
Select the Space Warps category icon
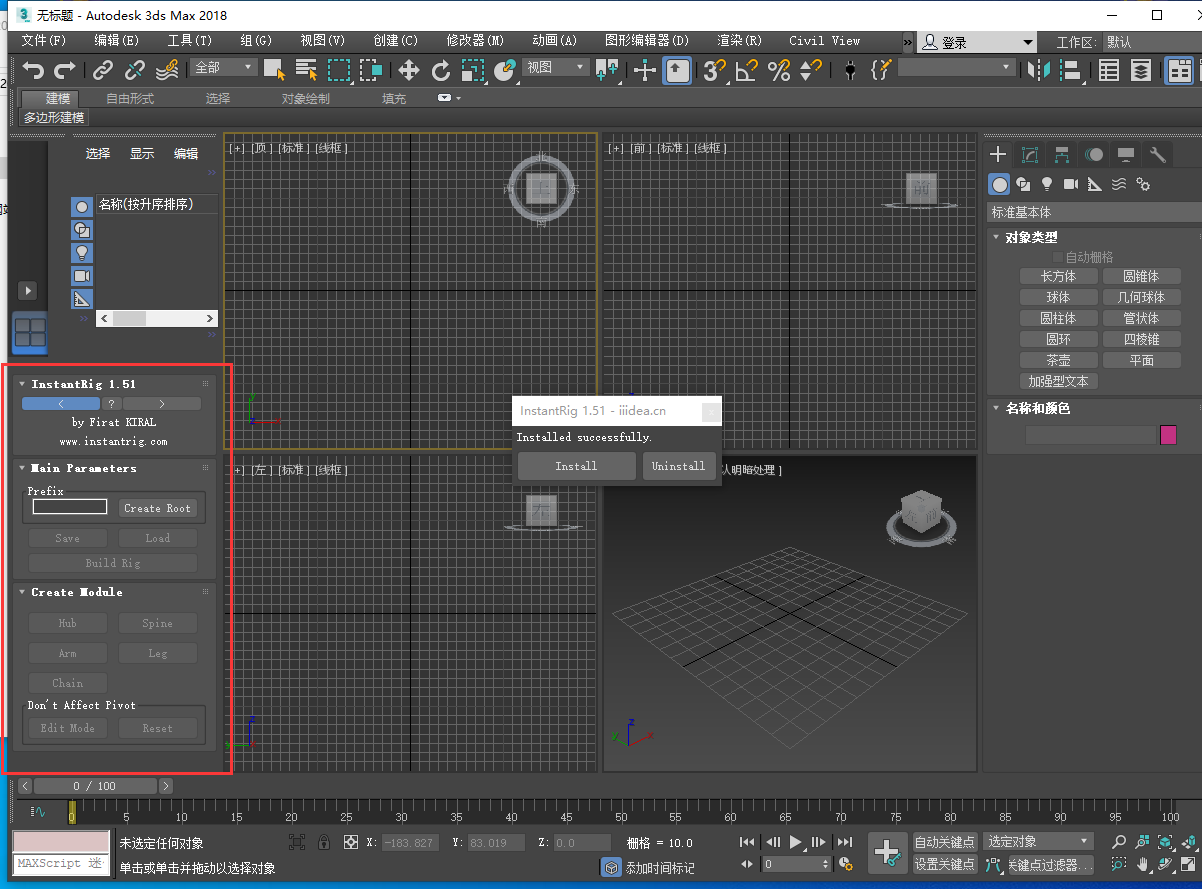(1119, 184)
